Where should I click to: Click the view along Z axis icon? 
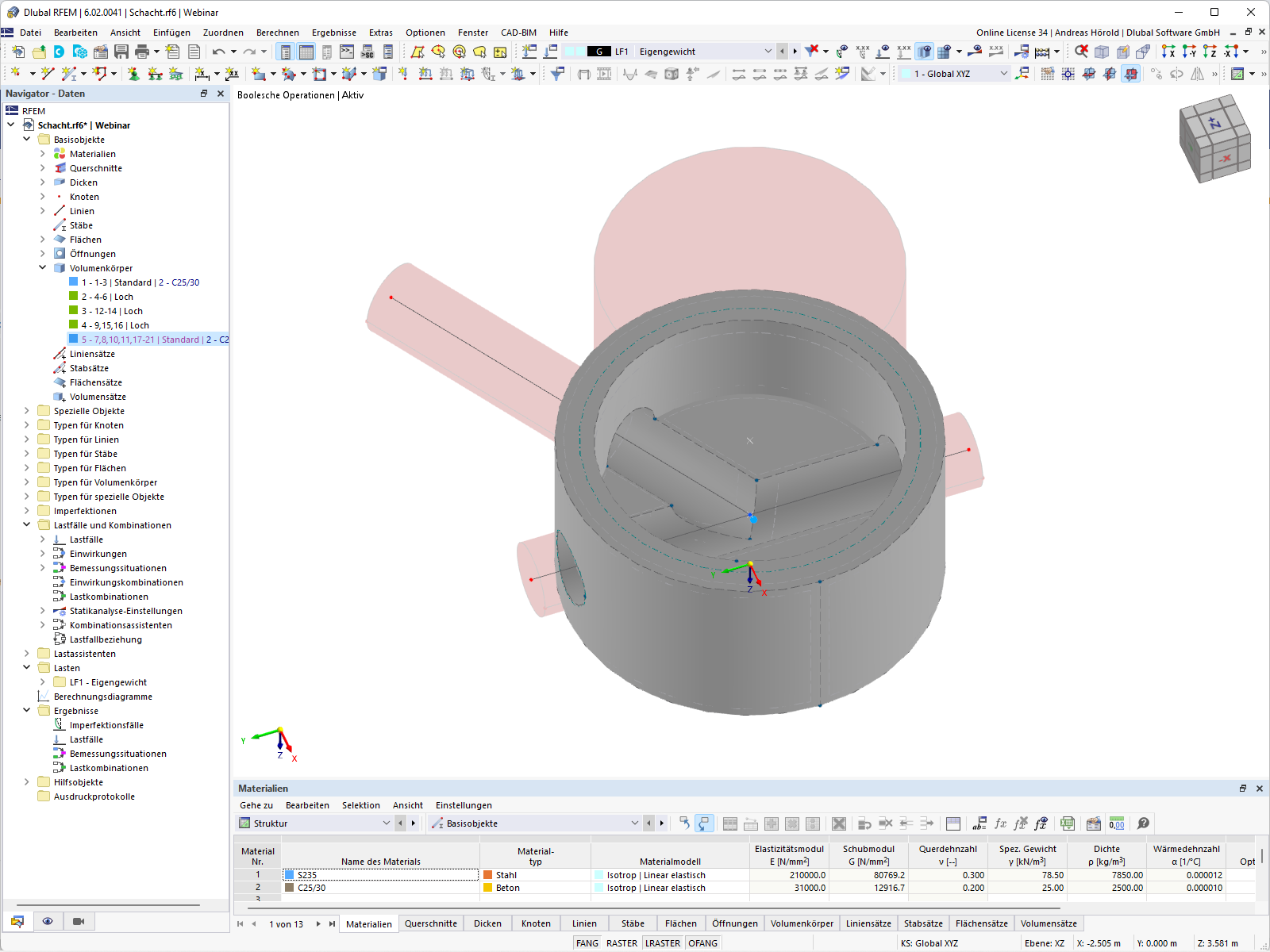pyautogui.click(x=1210, y=52)
